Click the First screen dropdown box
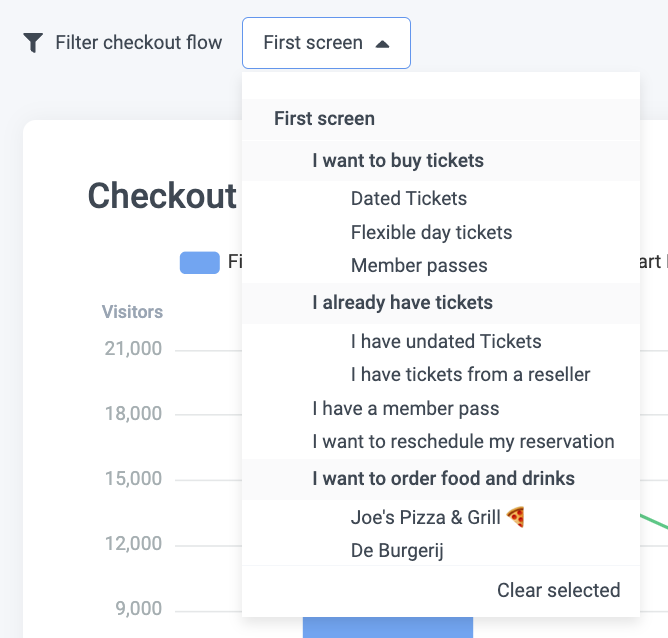Viewport: 668px width, 638px height. tap(313, 43)
